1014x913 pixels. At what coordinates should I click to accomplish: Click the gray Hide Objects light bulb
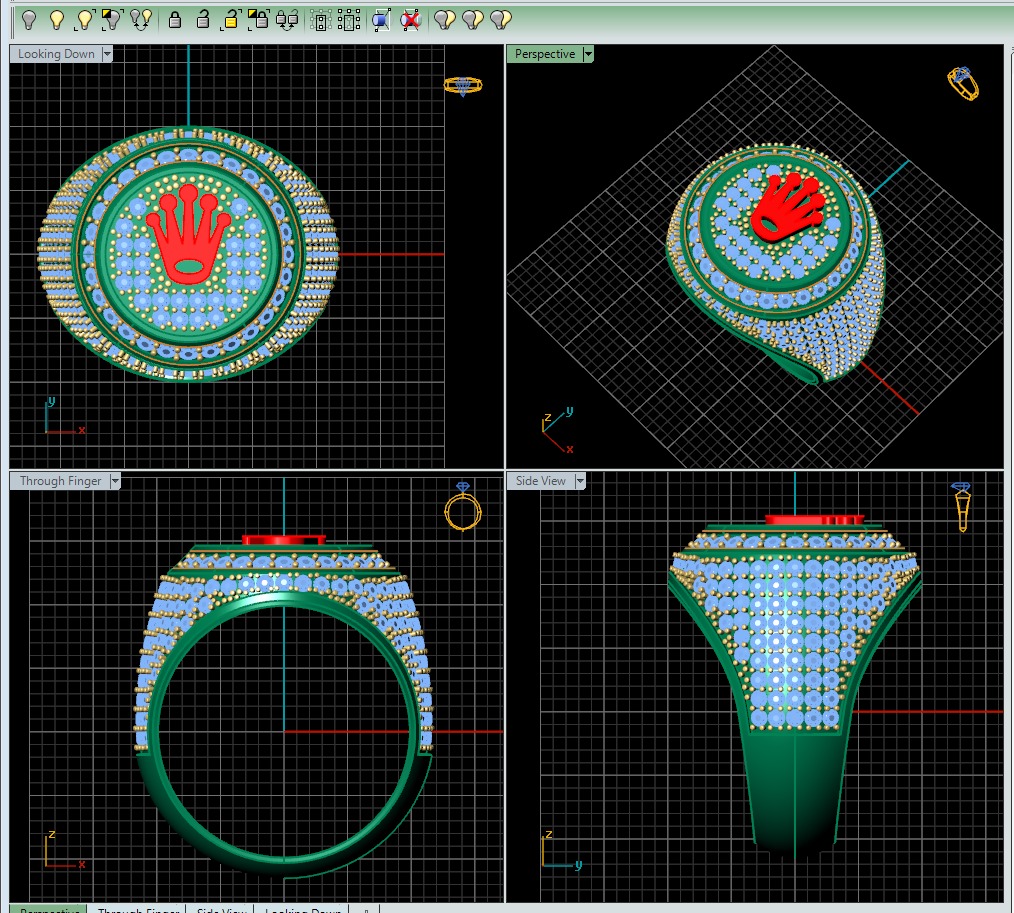(29, 20)
